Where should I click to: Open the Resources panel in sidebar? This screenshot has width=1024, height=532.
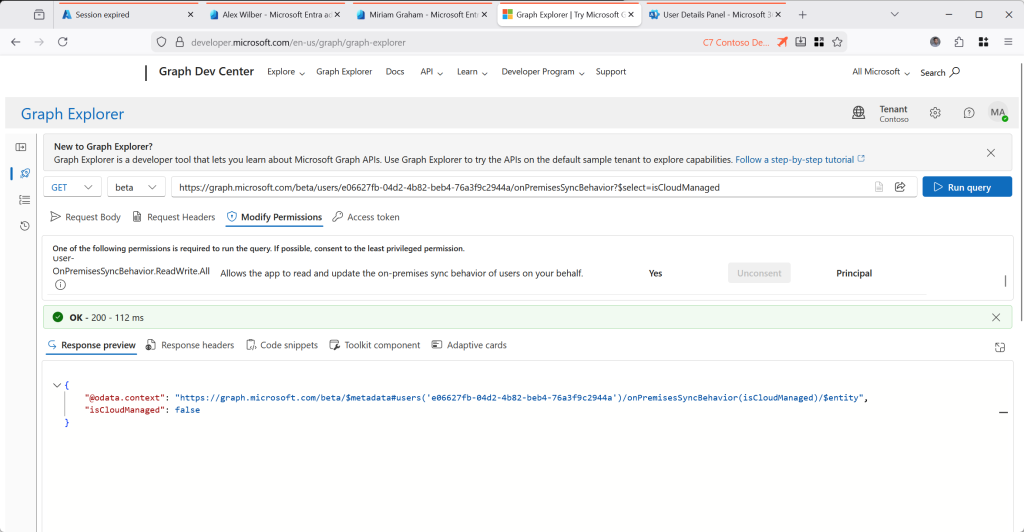tap(24, 199)
